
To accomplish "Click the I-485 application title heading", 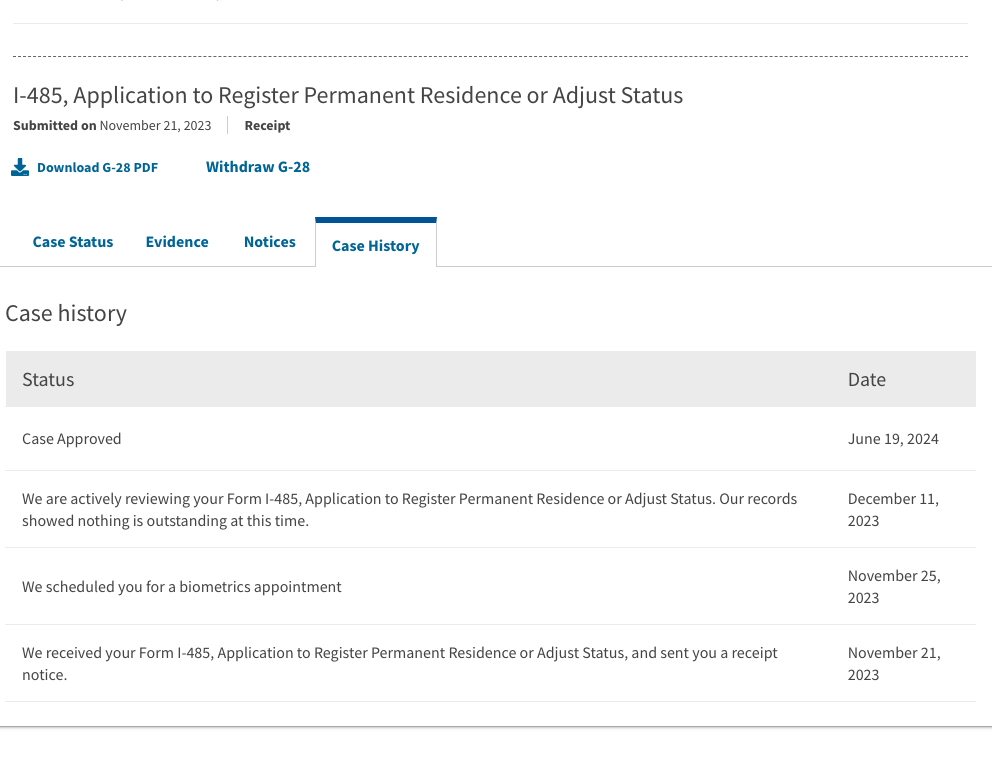I will coord(348,96).
